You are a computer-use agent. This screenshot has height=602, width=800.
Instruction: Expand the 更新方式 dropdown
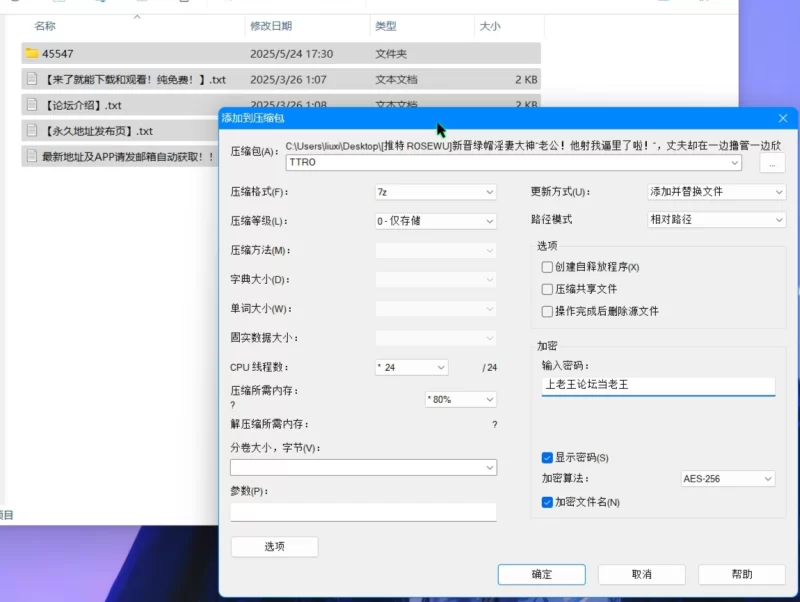(x=716, y=192)
